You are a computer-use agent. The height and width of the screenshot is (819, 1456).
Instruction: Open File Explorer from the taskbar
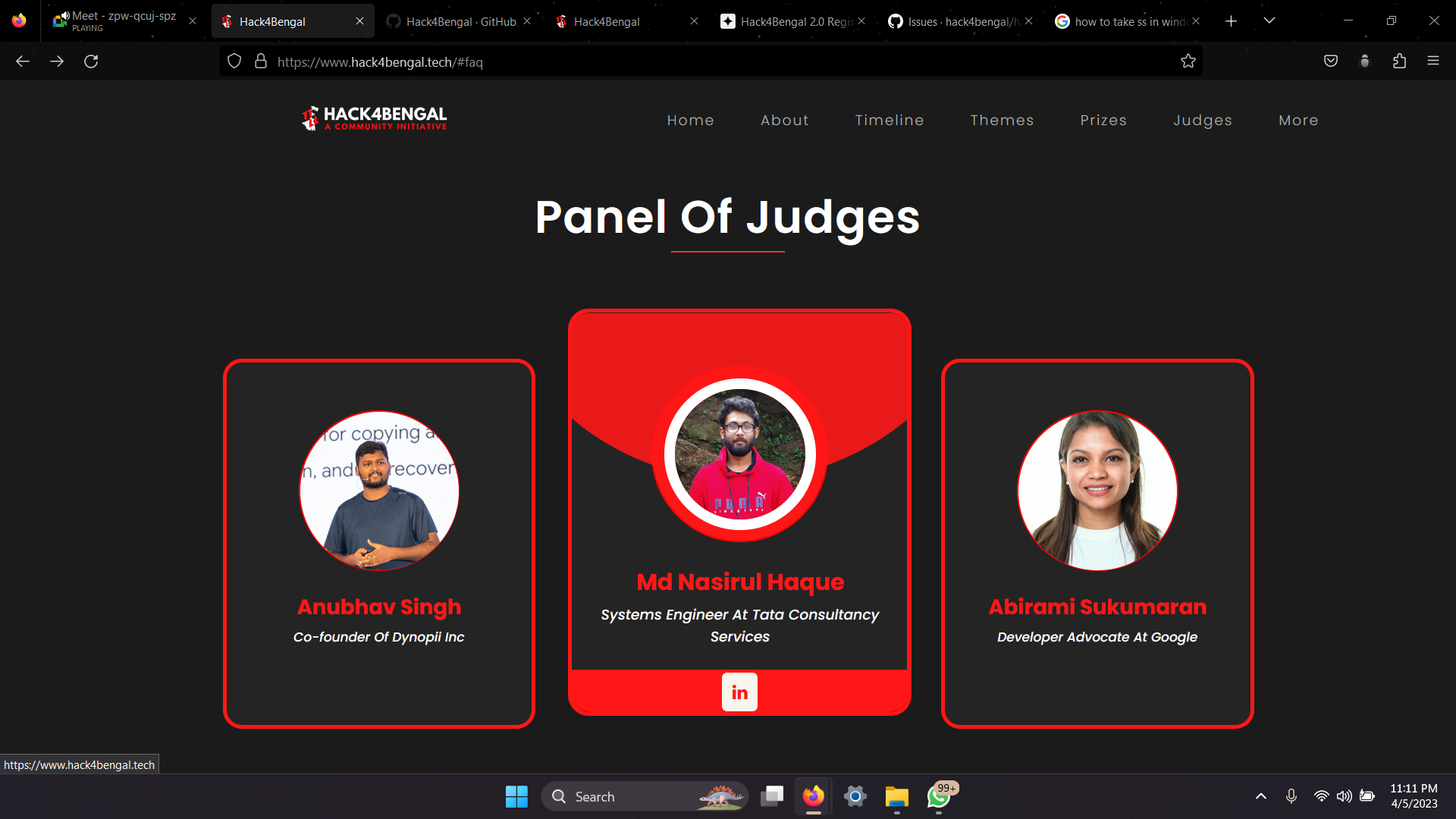point(896,796)
